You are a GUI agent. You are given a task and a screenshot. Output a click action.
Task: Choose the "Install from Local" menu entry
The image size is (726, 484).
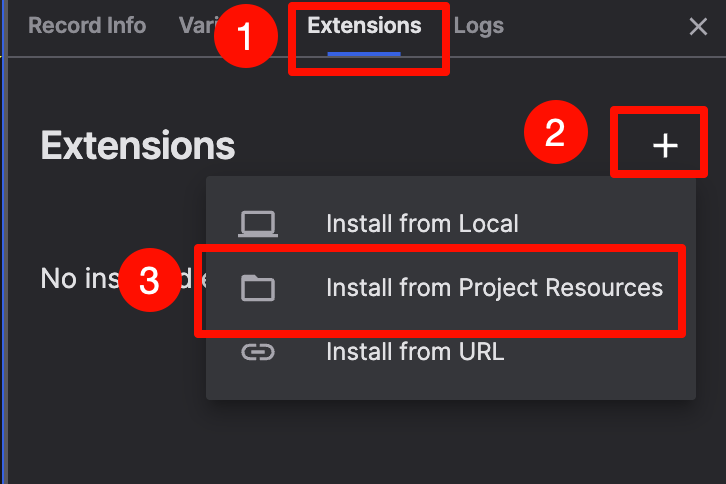422,224
